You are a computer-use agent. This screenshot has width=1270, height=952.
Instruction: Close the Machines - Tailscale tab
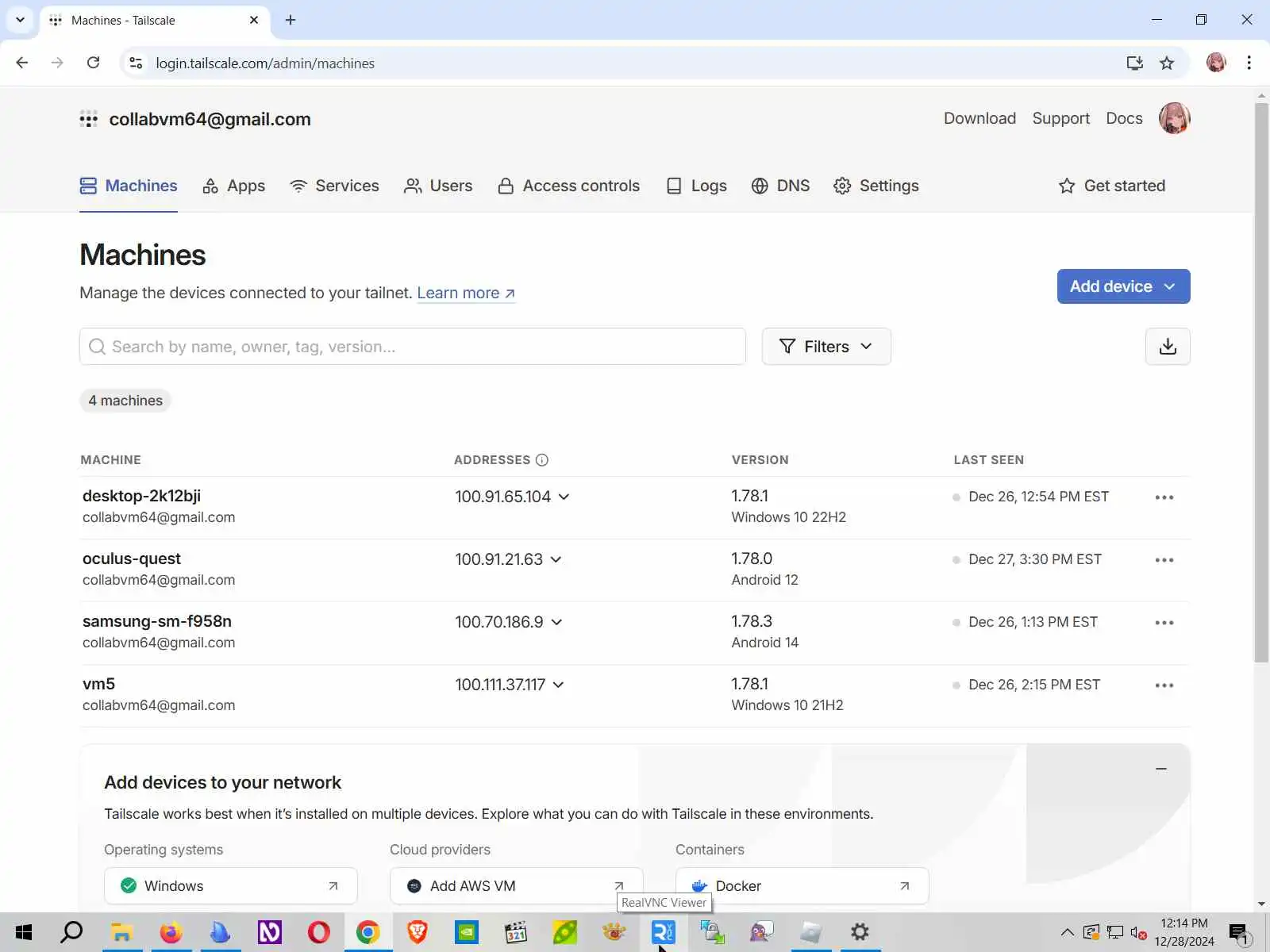coord(254,20)
